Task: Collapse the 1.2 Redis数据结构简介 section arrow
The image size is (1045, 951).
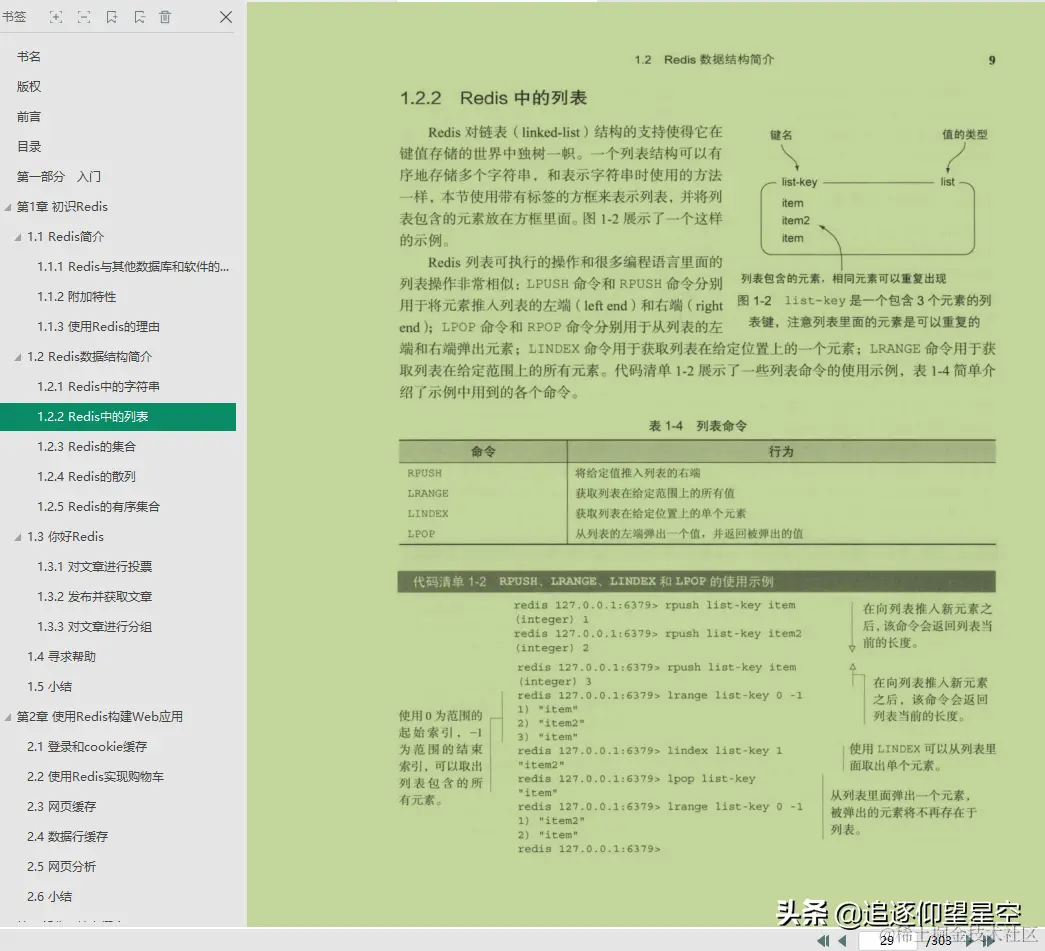Action: point(18,357)
